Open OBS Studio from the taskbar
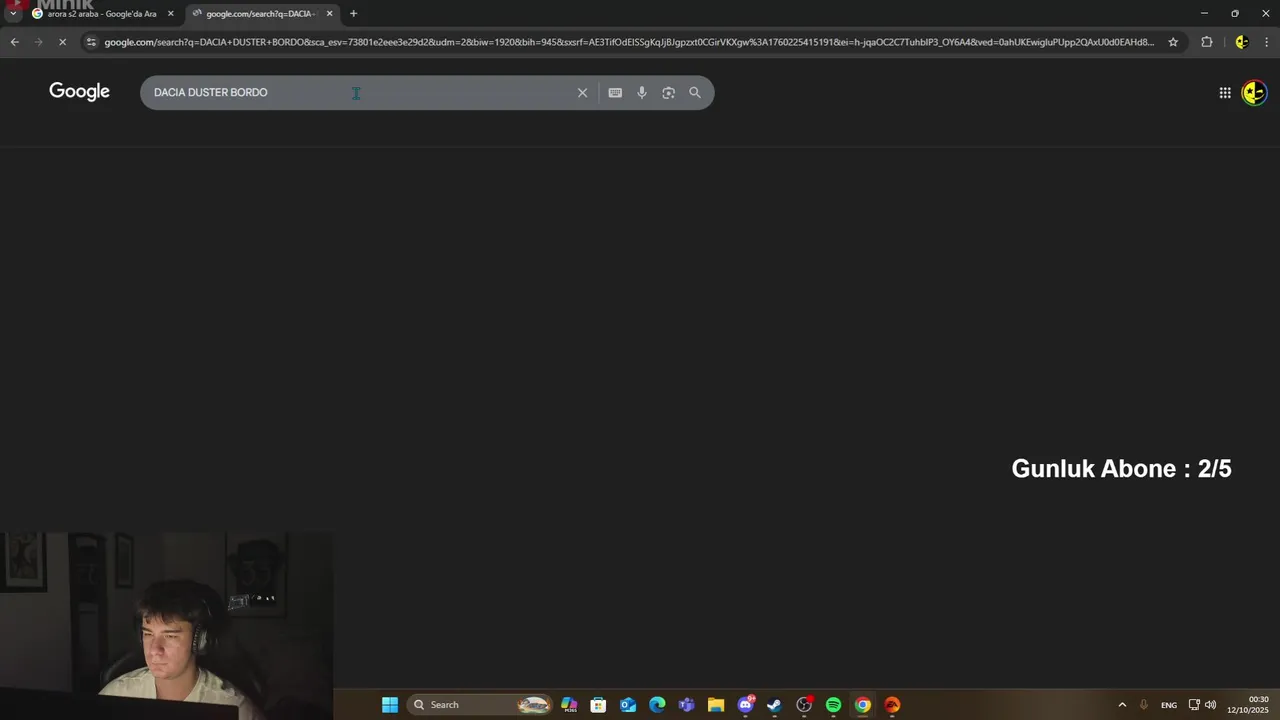The width and height of the screenshot is (1280, 720). point(804,705)
